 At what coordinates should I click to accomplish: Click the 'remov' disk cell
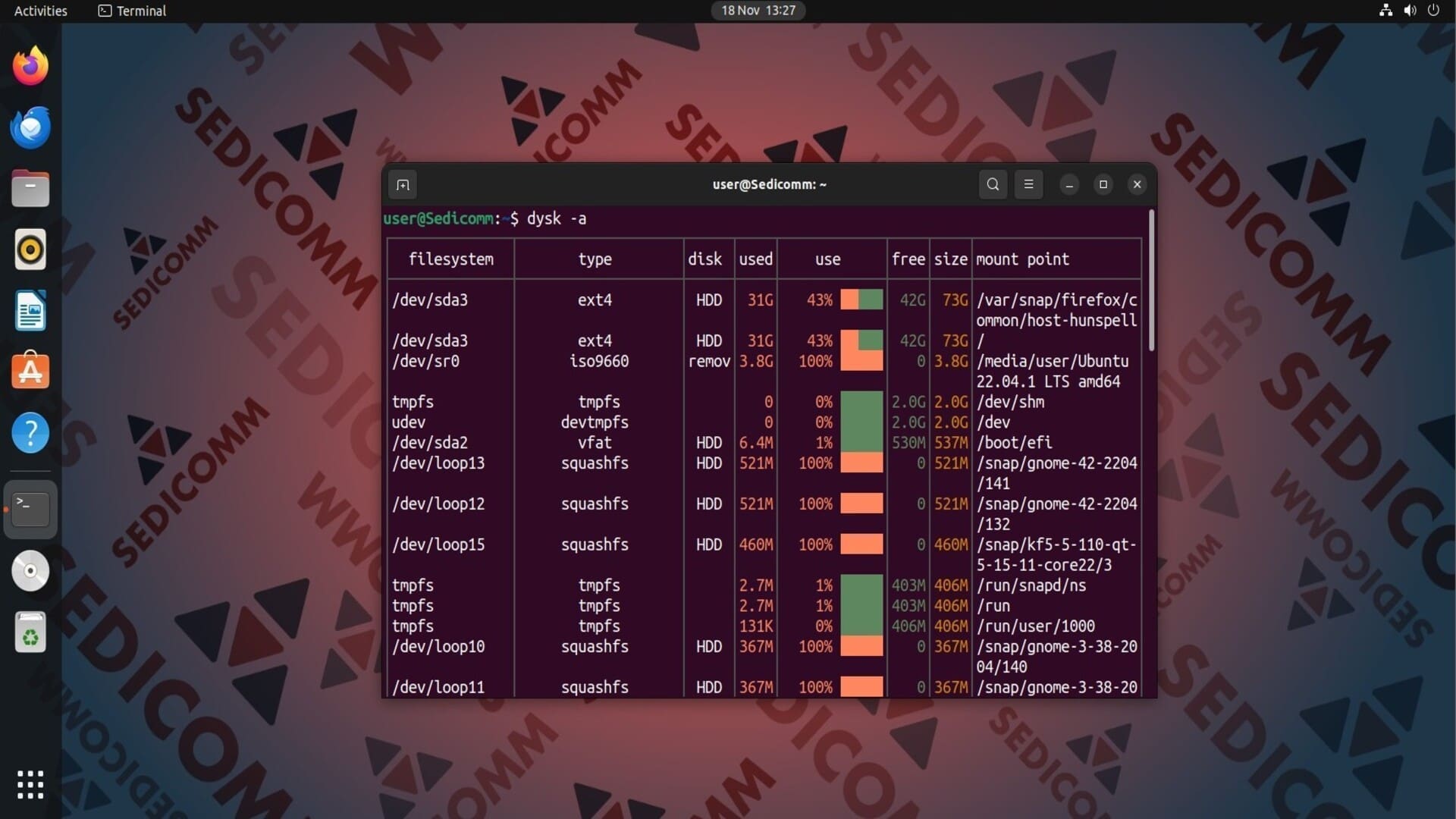[709, 362]
